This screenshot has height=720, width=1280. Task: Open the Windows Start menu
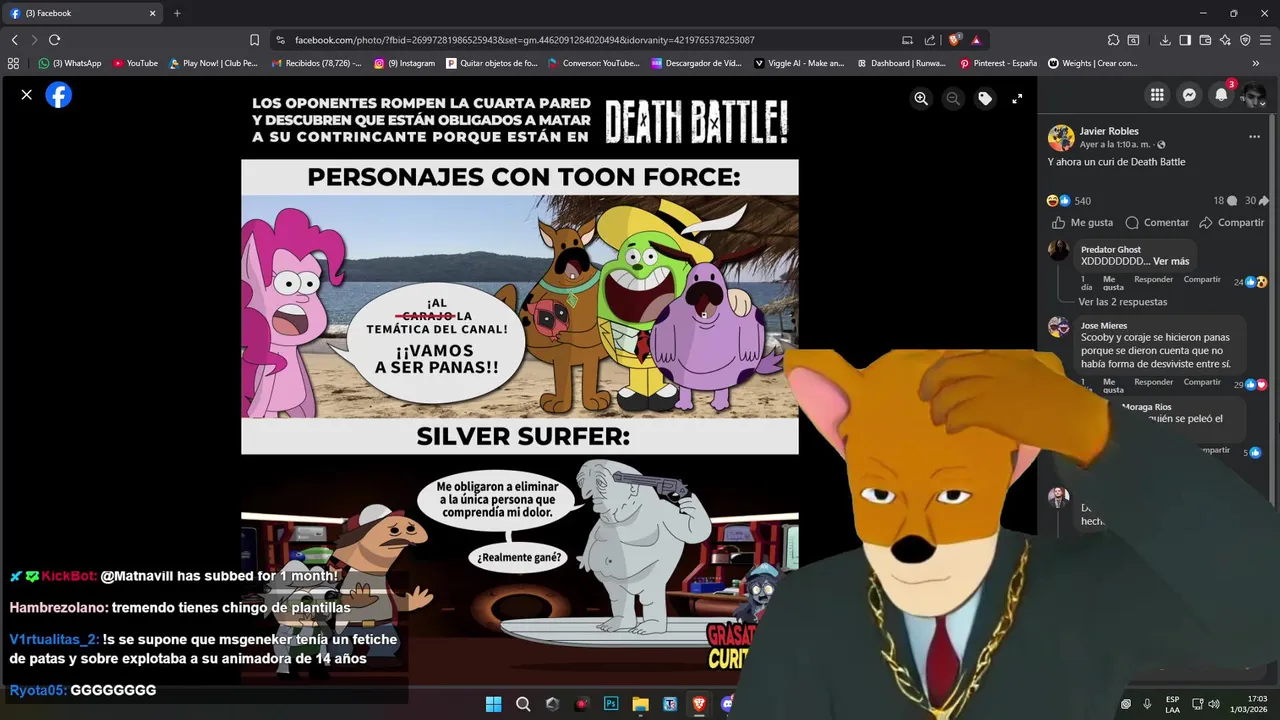pos(493,704)
